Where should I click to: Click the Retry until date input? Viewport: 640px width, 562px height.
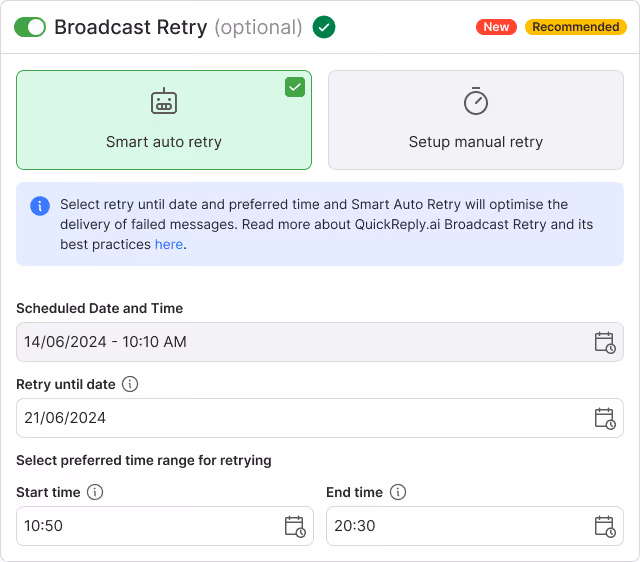click(320, 418)
